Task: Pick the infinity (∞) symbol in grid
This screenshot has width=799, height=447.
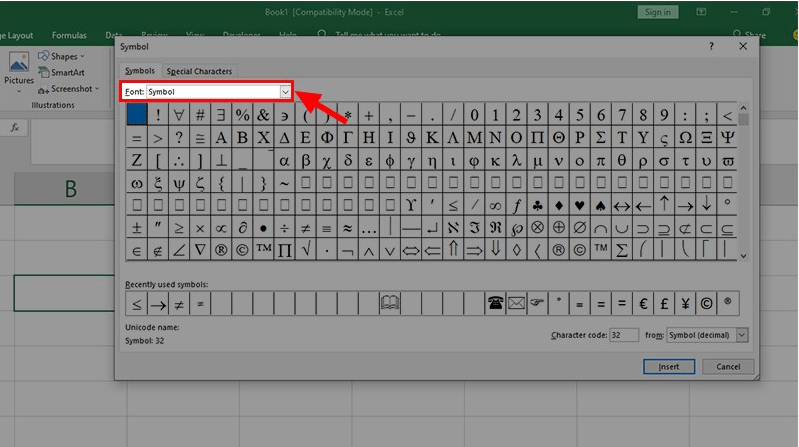Action: pyautogui.click(x=495, y=205)
